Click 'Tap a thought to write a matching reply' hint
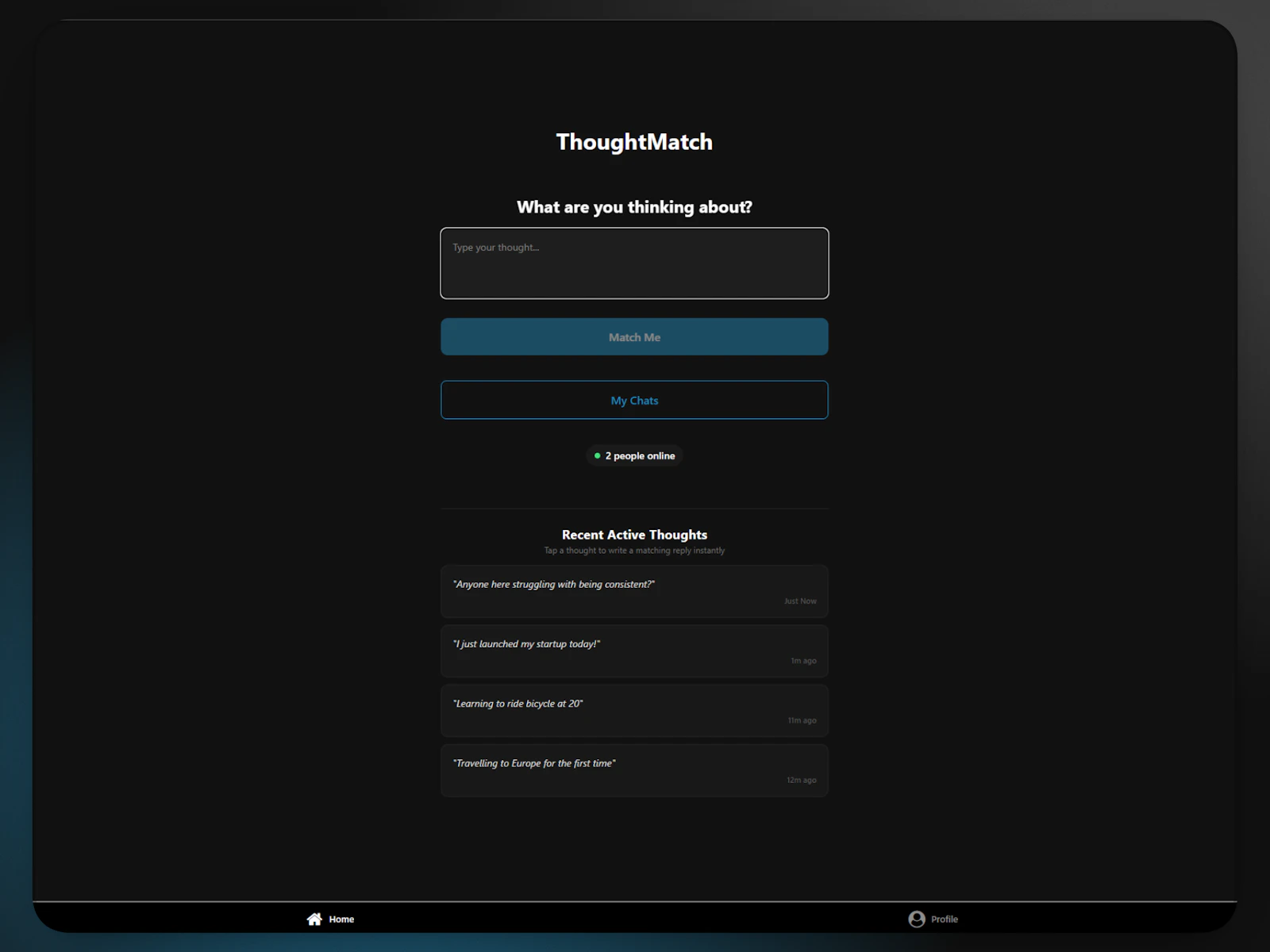 point(634,551)
